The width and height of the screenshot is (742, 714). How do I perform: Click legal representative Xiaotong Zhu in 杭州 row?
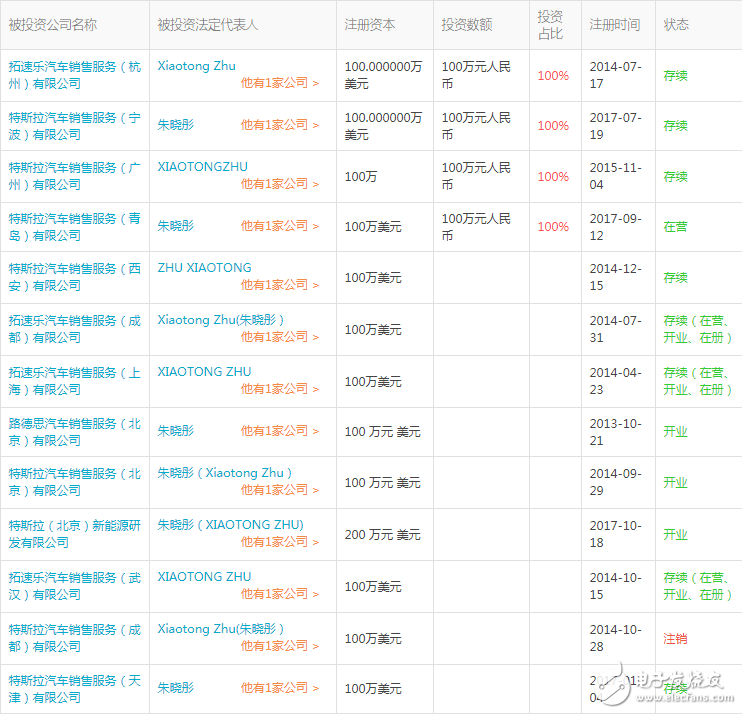pos(196,66)
